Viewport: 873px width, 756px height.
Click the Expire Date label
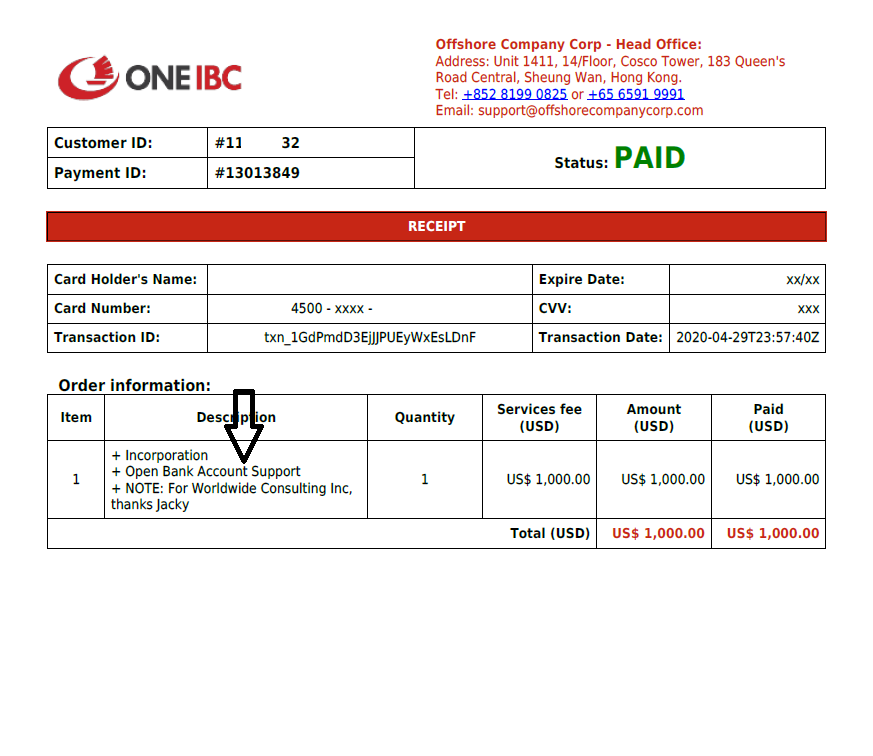pyautogui.click(x=581, y=279)
